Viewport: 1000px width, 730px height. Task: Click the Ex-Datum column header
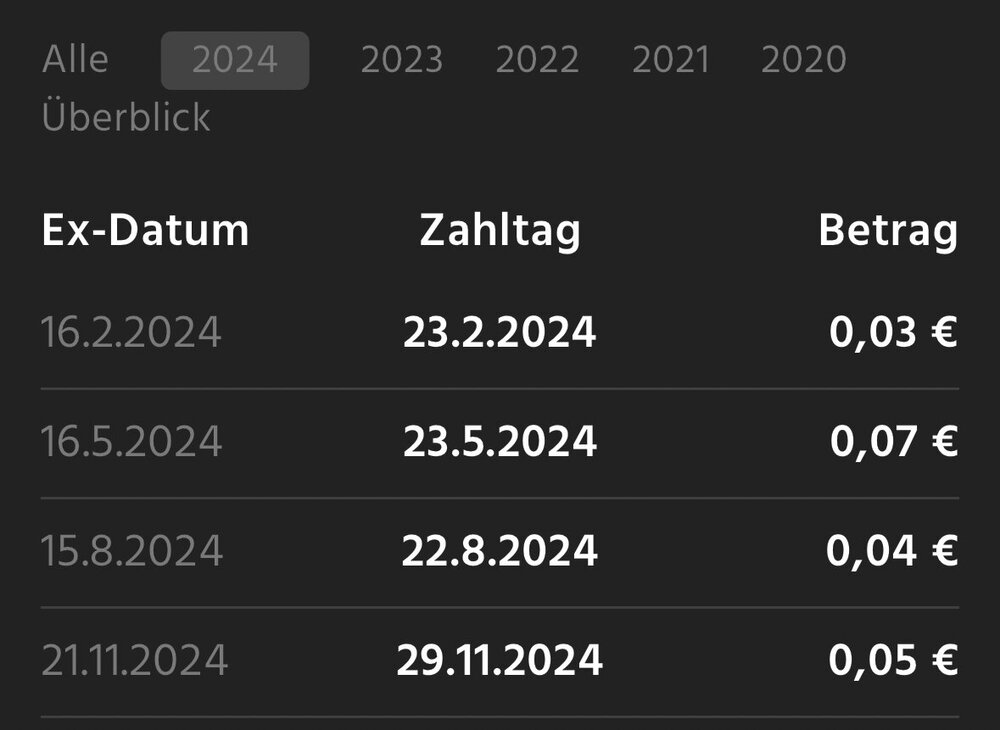145,231
